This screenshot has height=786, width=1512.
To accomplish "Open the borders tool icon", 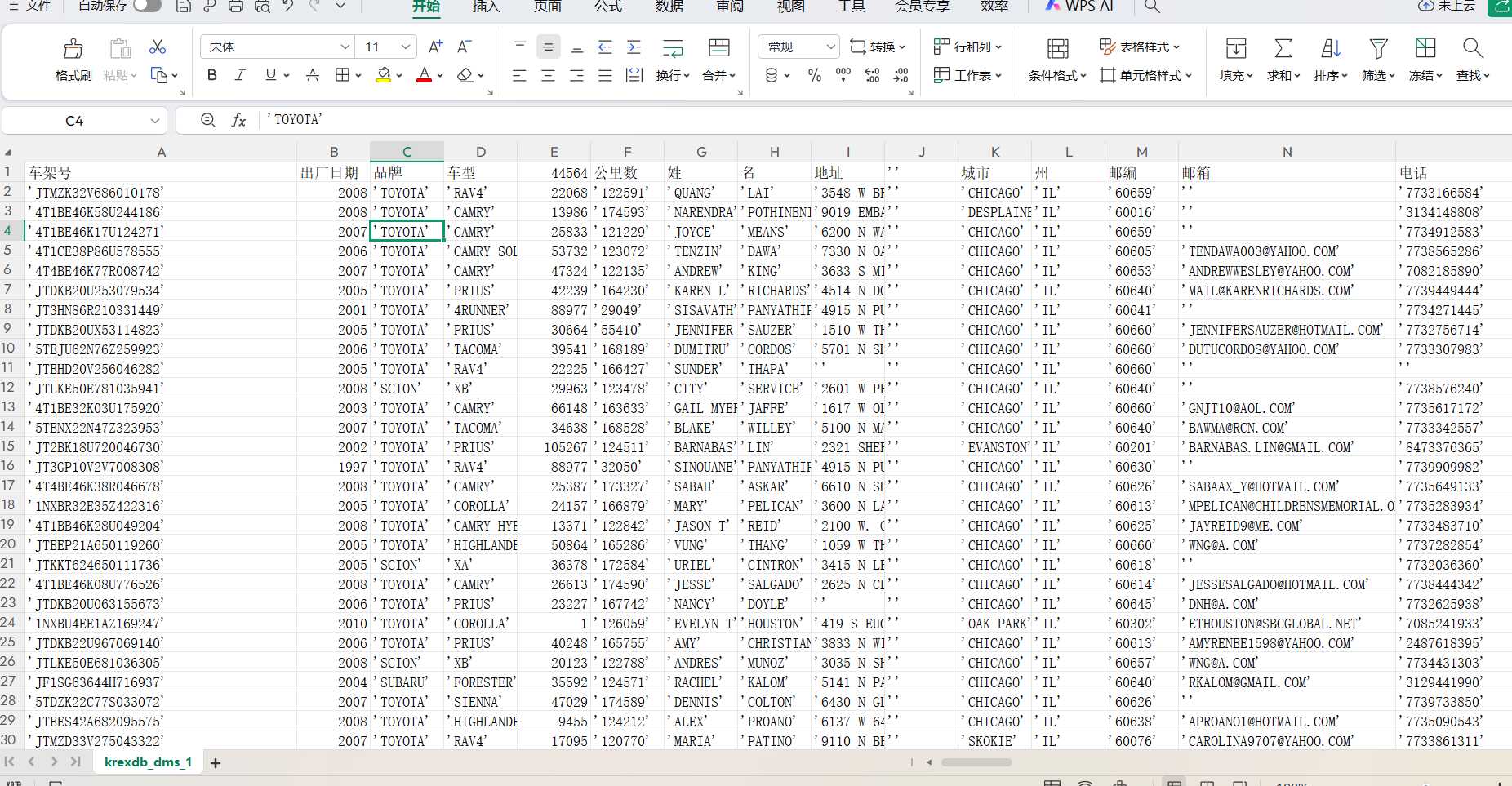I will tap(343, 75).
